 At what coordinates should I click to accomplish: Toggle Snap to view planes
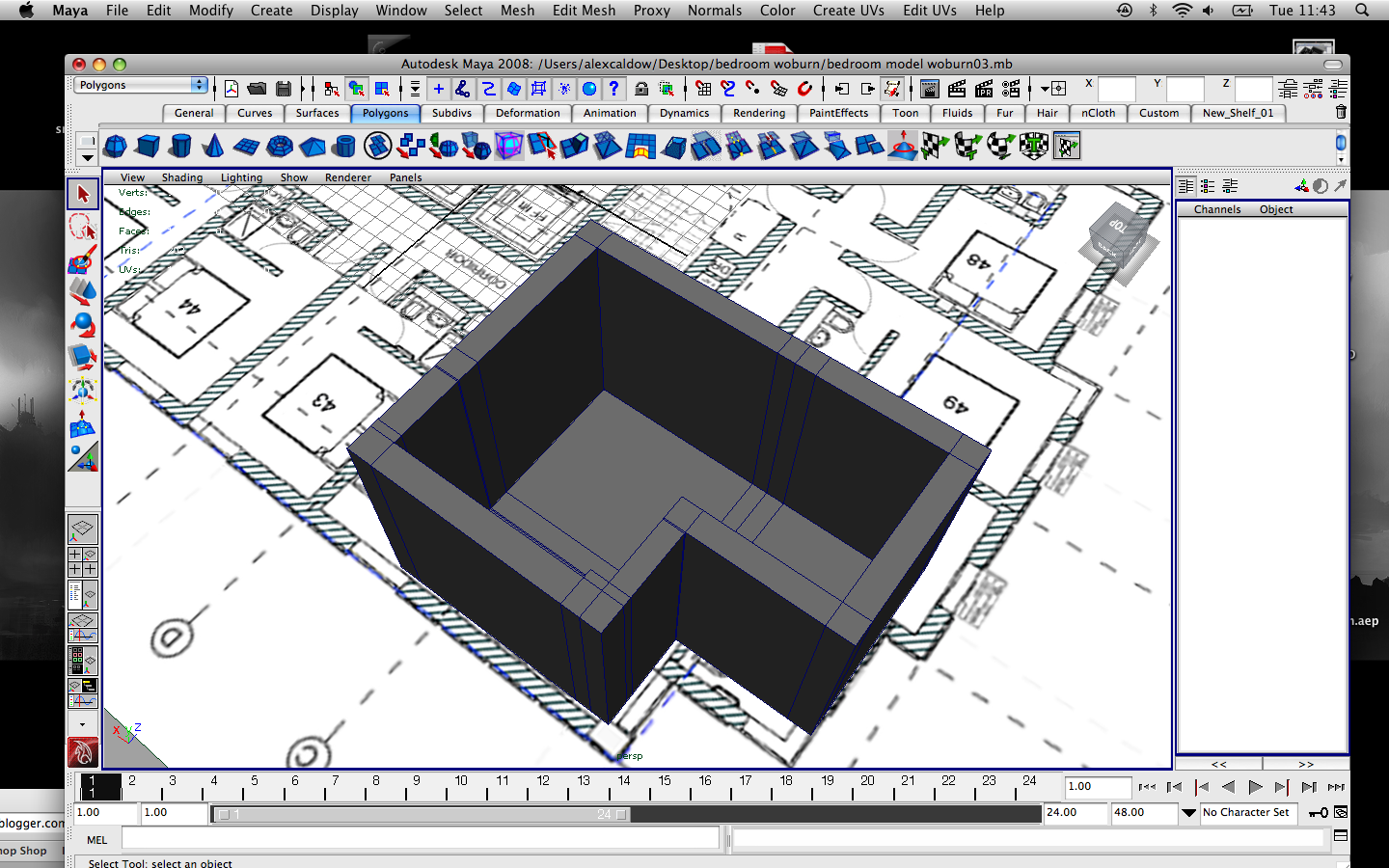coord(778,89)
